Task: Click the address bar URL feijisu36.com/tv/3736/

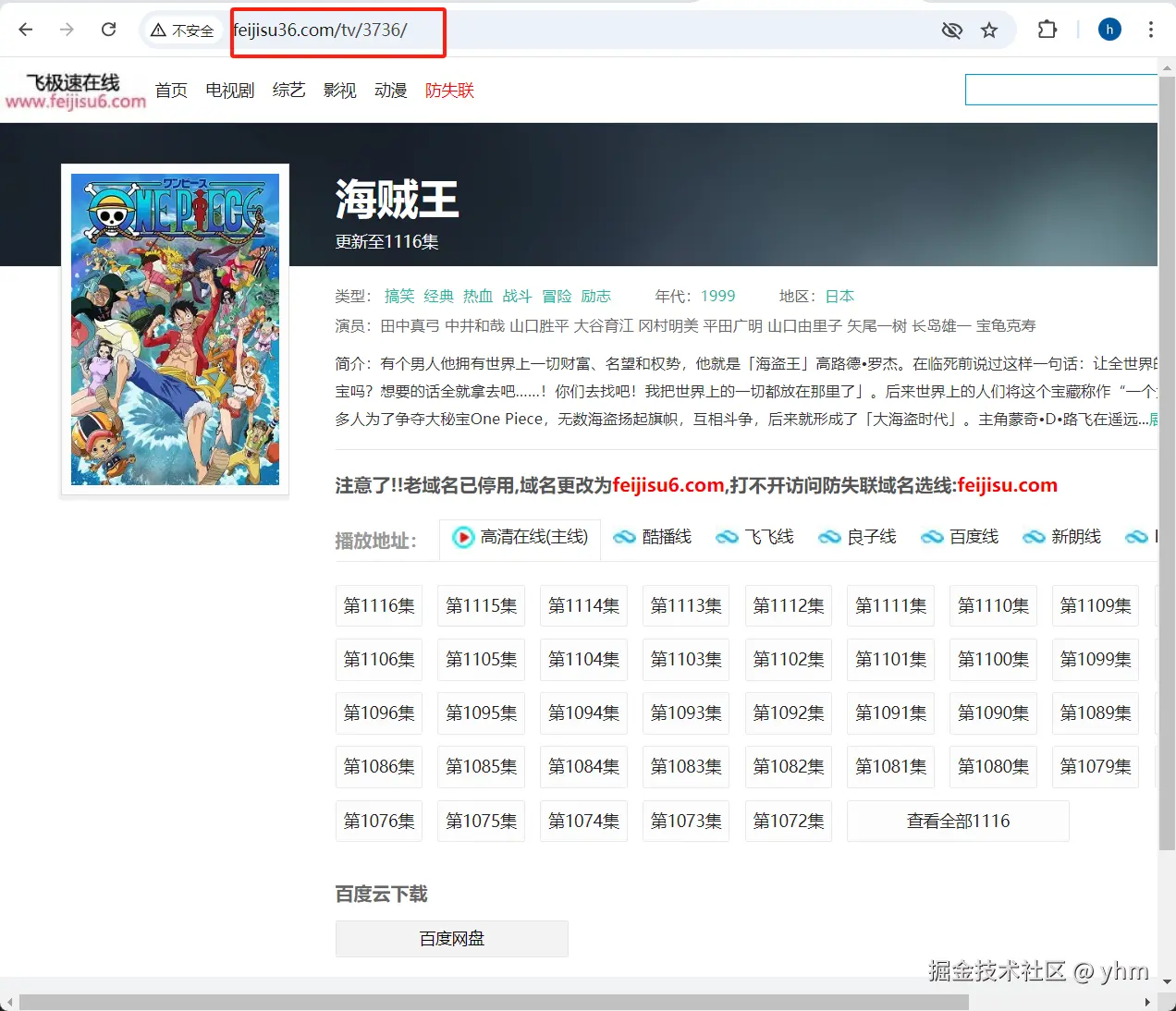Action: click(x=320, y=30)
